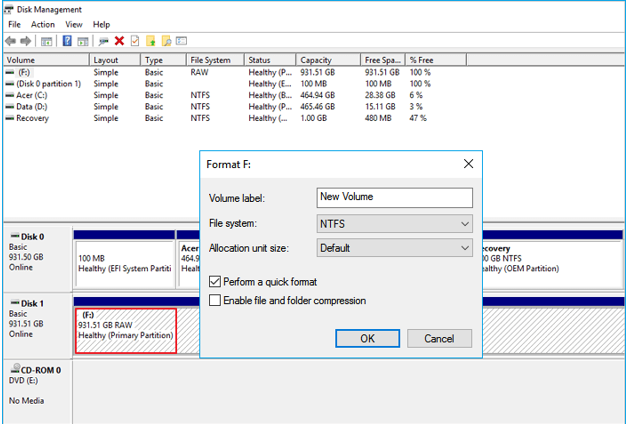Click the drive icon of the Data (D:) row
Viewport: 627px width, 424px height.
click(10, 107)
